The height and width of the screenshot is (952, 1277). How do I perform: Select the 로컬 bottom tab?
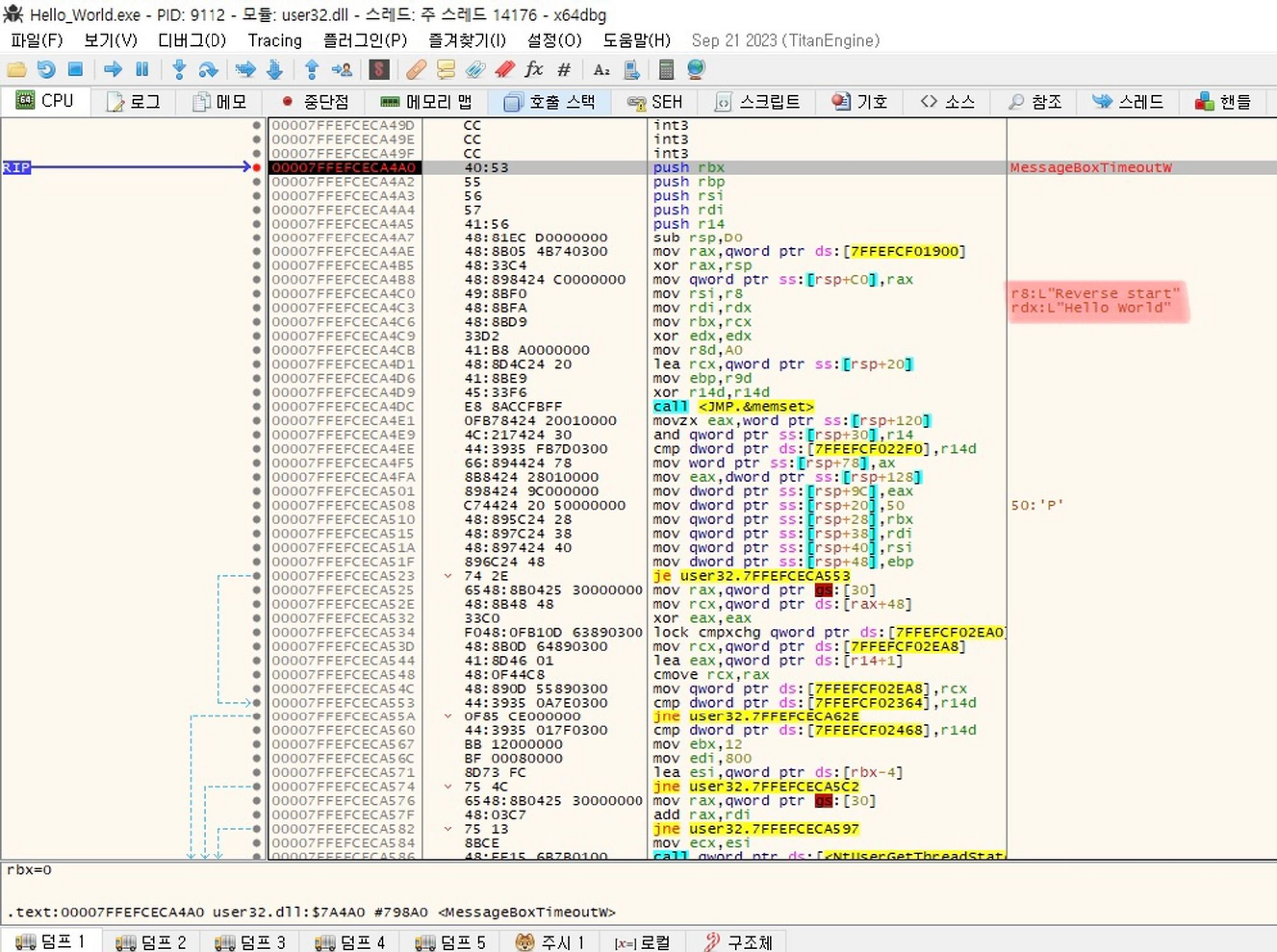(x=642, y=941)
